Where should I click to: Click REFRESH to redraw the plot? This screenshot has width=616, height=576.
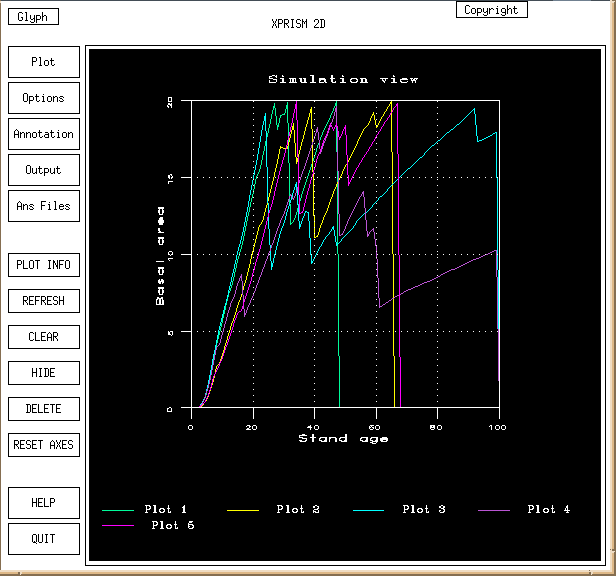click(44, 301)
